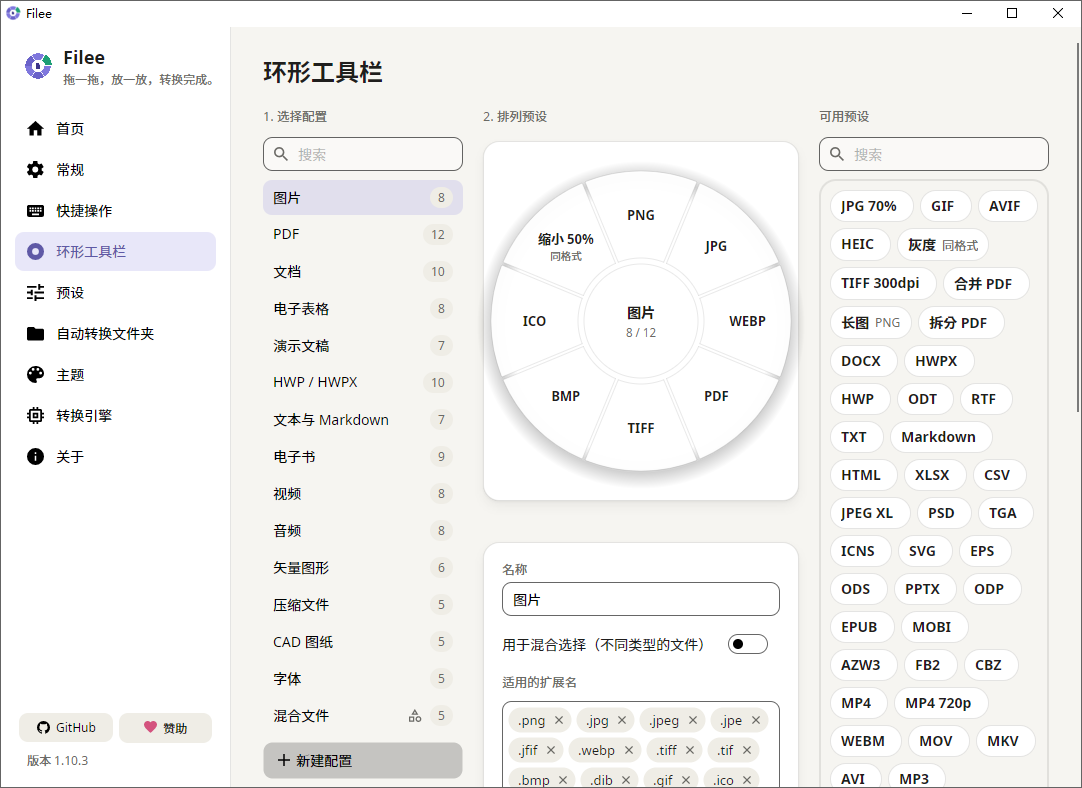Image resolution: width=1082 pixels, height=788 pixels.
Task: Remove the .tiff extension tag
Action: pos(690,750)
